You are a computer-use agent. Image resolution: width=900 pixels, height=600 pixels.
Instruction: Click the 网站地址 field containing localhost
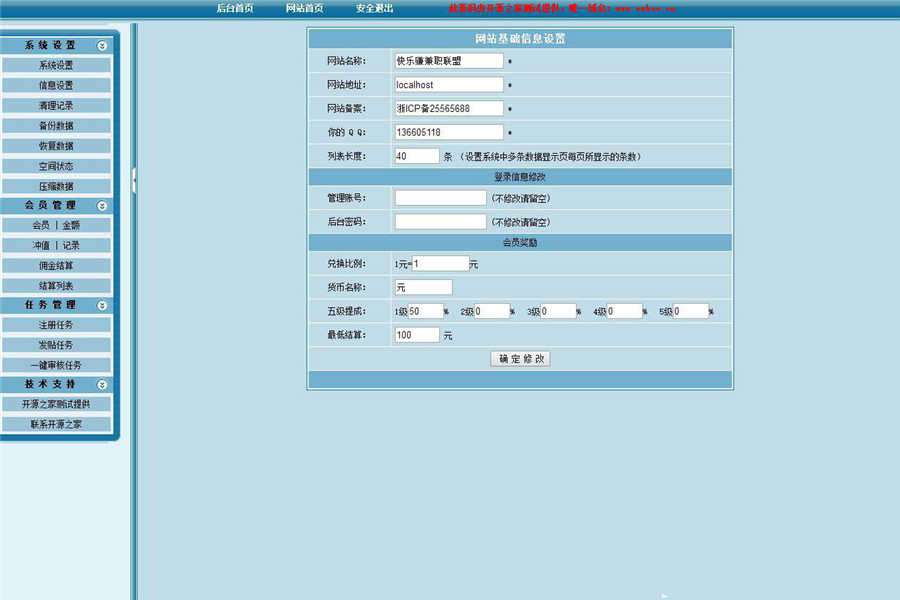pyautogui.click(x=449, y=84)
